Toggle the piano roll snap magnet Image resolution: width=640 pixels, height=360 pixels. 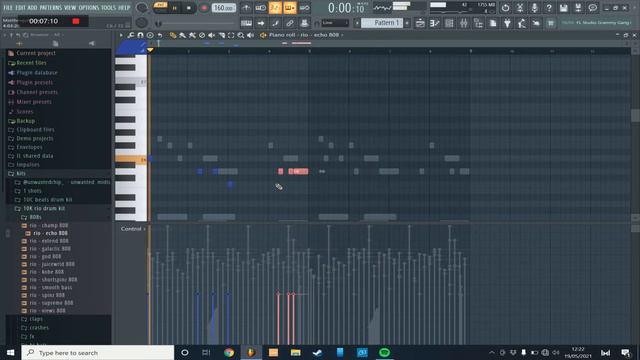(x=140, y=35)
